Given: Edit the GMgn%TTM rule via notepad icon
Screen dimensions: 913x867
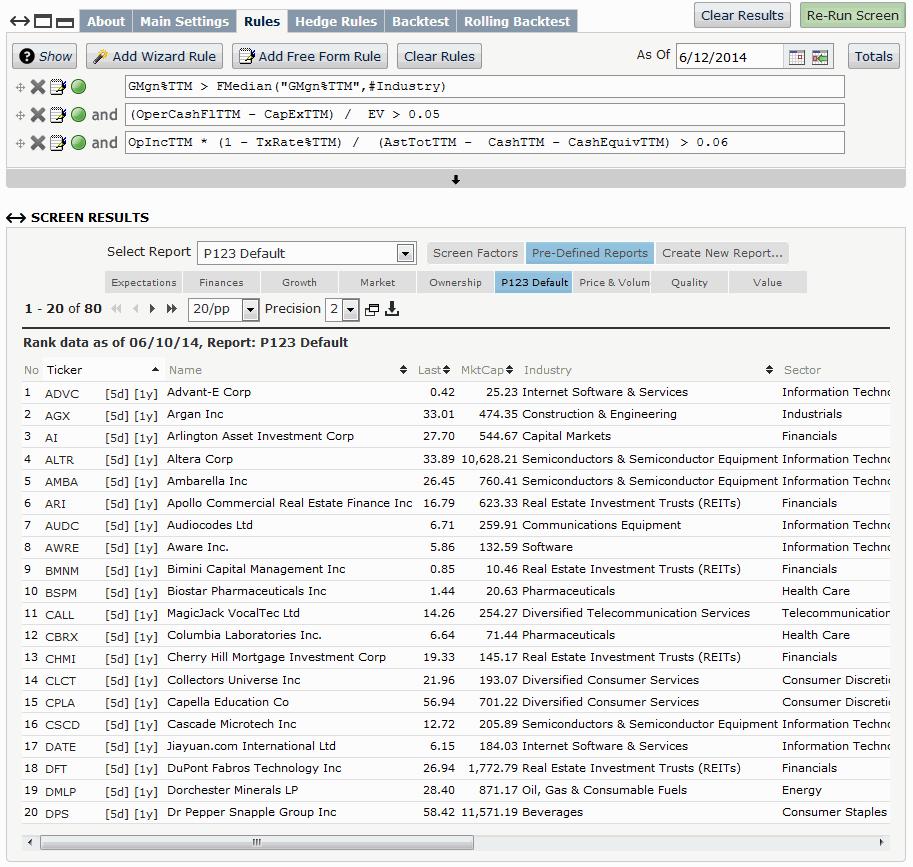Looking at the screenshot, I should coord(58,87).
